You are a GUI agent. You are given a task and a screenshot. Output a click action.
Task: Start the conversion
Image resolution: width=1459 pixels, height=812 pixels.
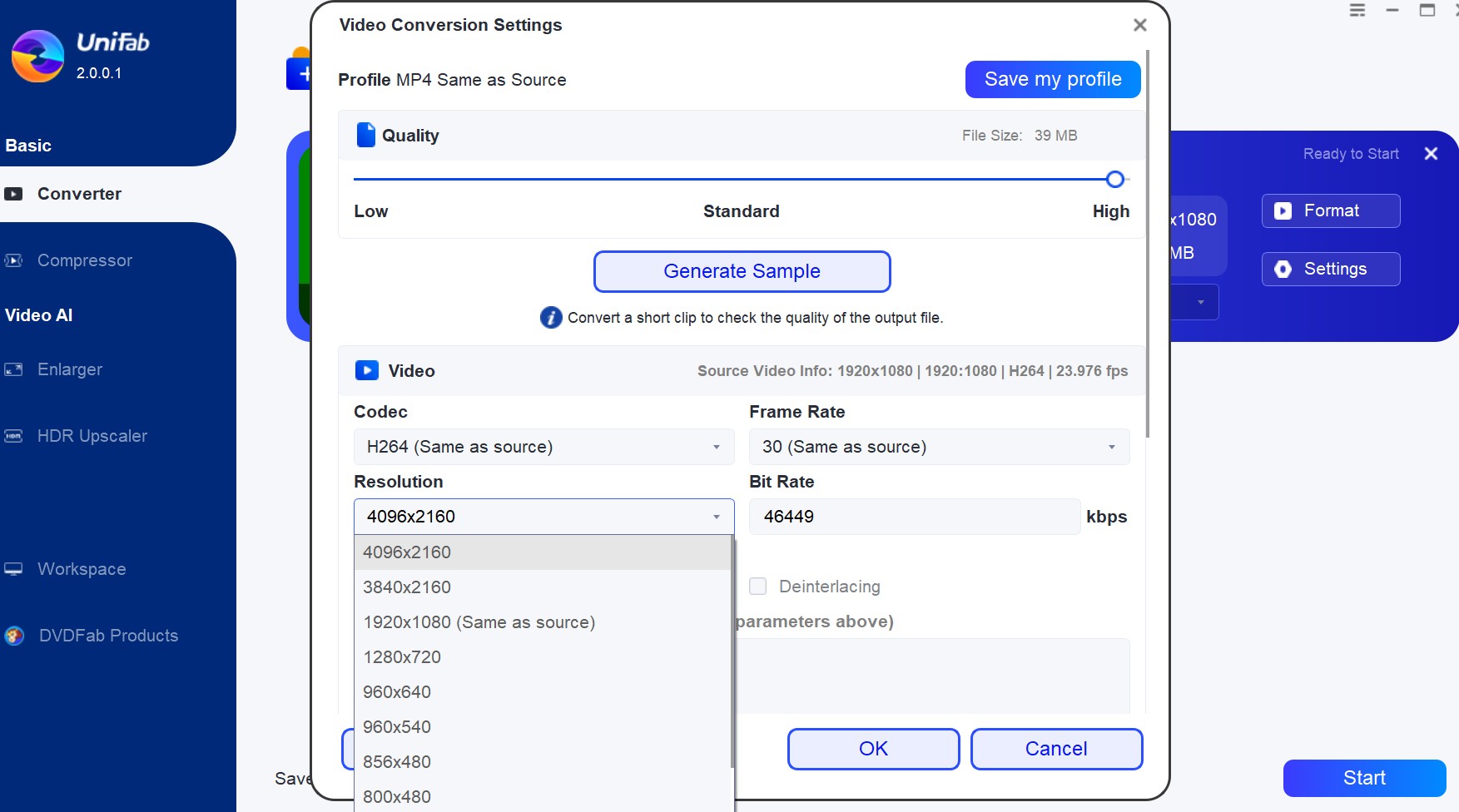pos(1365,778)
